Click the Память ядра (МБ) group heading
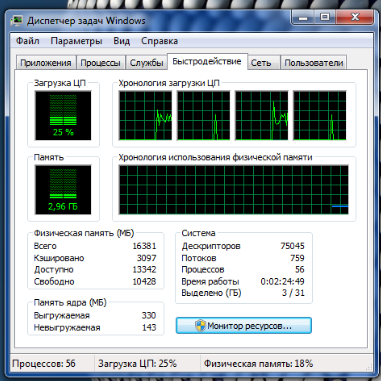The image size is (381, 381). (70, 302)
